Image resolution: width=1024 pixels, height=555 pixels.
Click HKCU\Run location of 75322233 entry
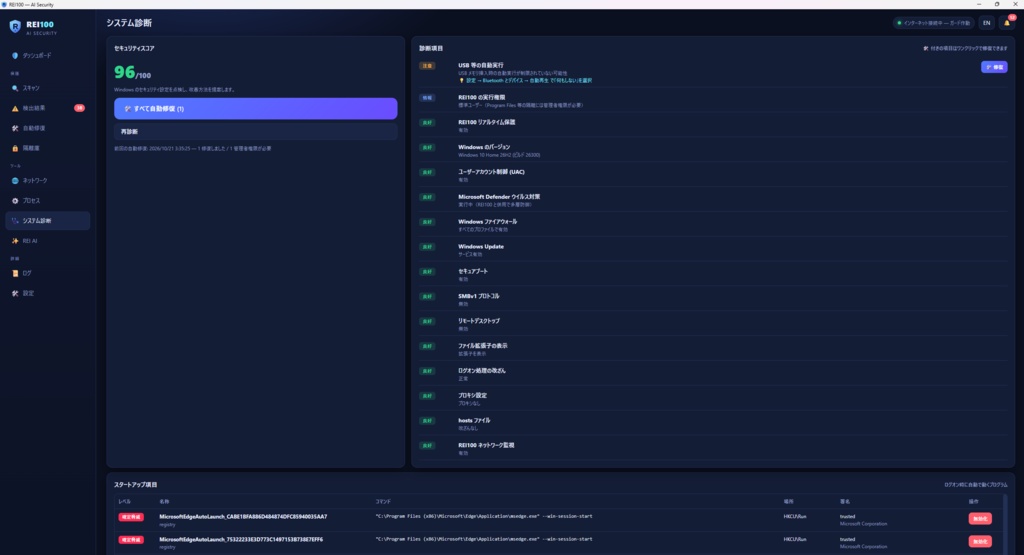[795, 539]
